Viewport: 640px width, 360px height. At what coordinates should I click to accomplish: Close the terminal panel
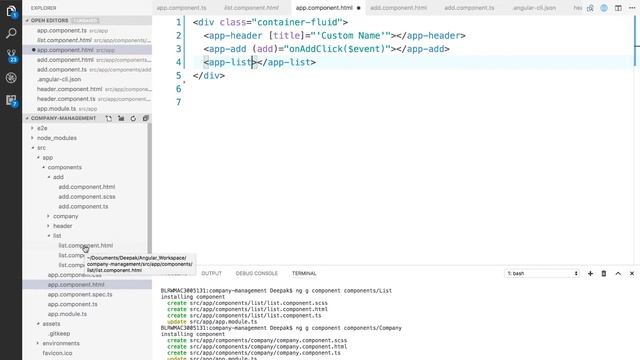pyautogui.click(x=632, y=273)
